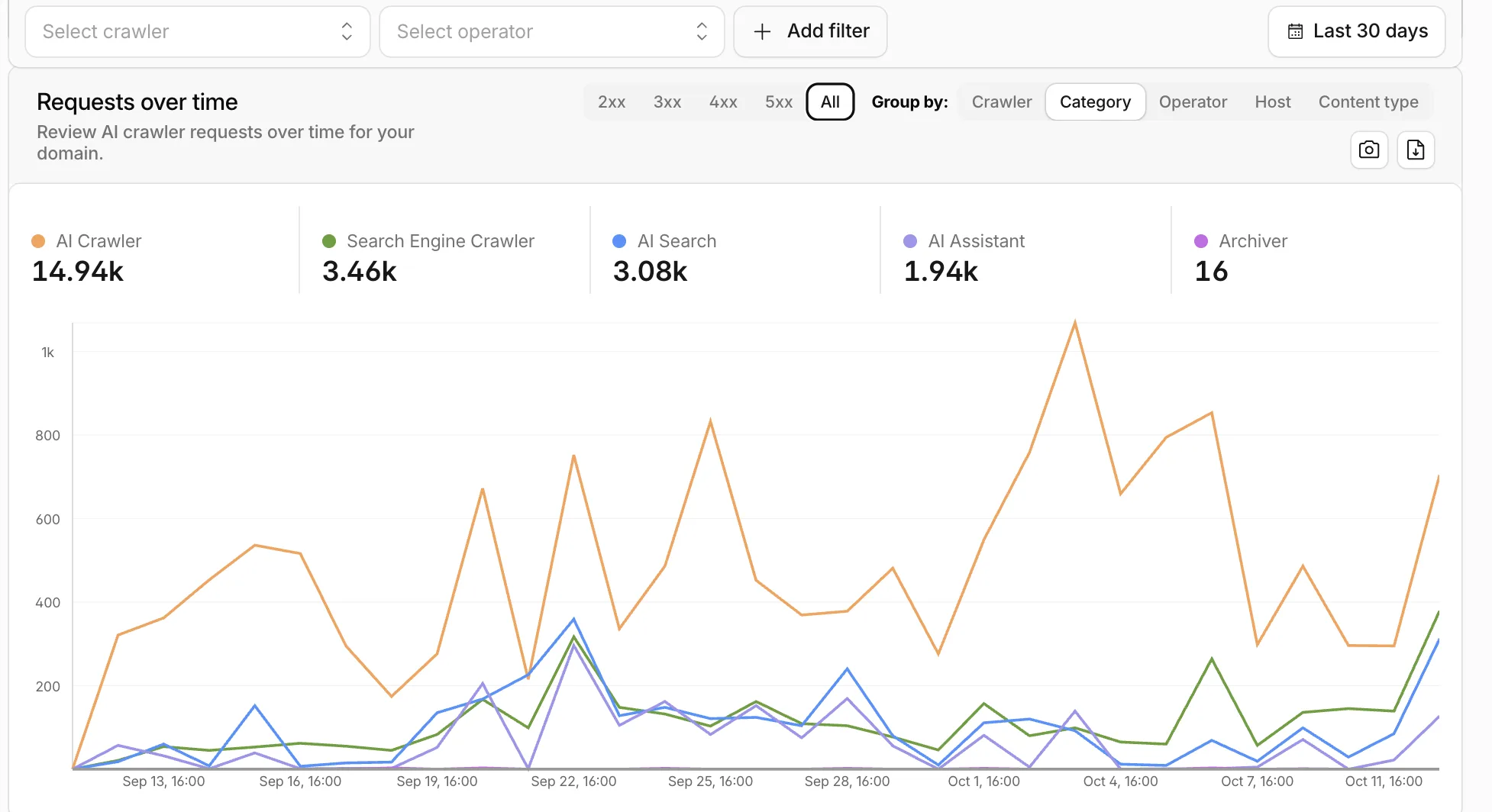Group chart by Host
1492x812 pixels.
pyautogui.click(x=1273, y=101)
